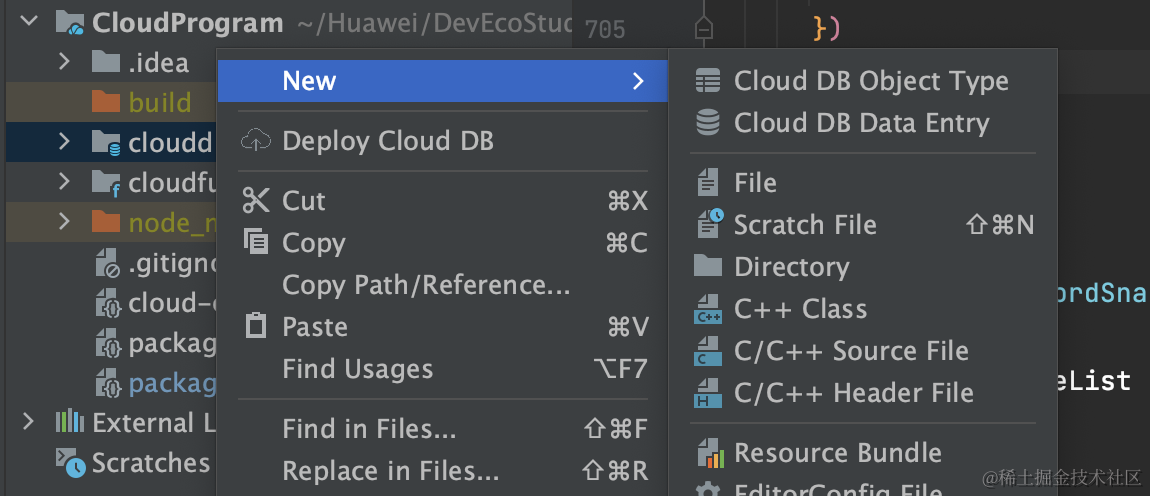Screen dimensions: 1150x496
Task: Click the Paste clipboard icon
Action: (x=256, y=326)
